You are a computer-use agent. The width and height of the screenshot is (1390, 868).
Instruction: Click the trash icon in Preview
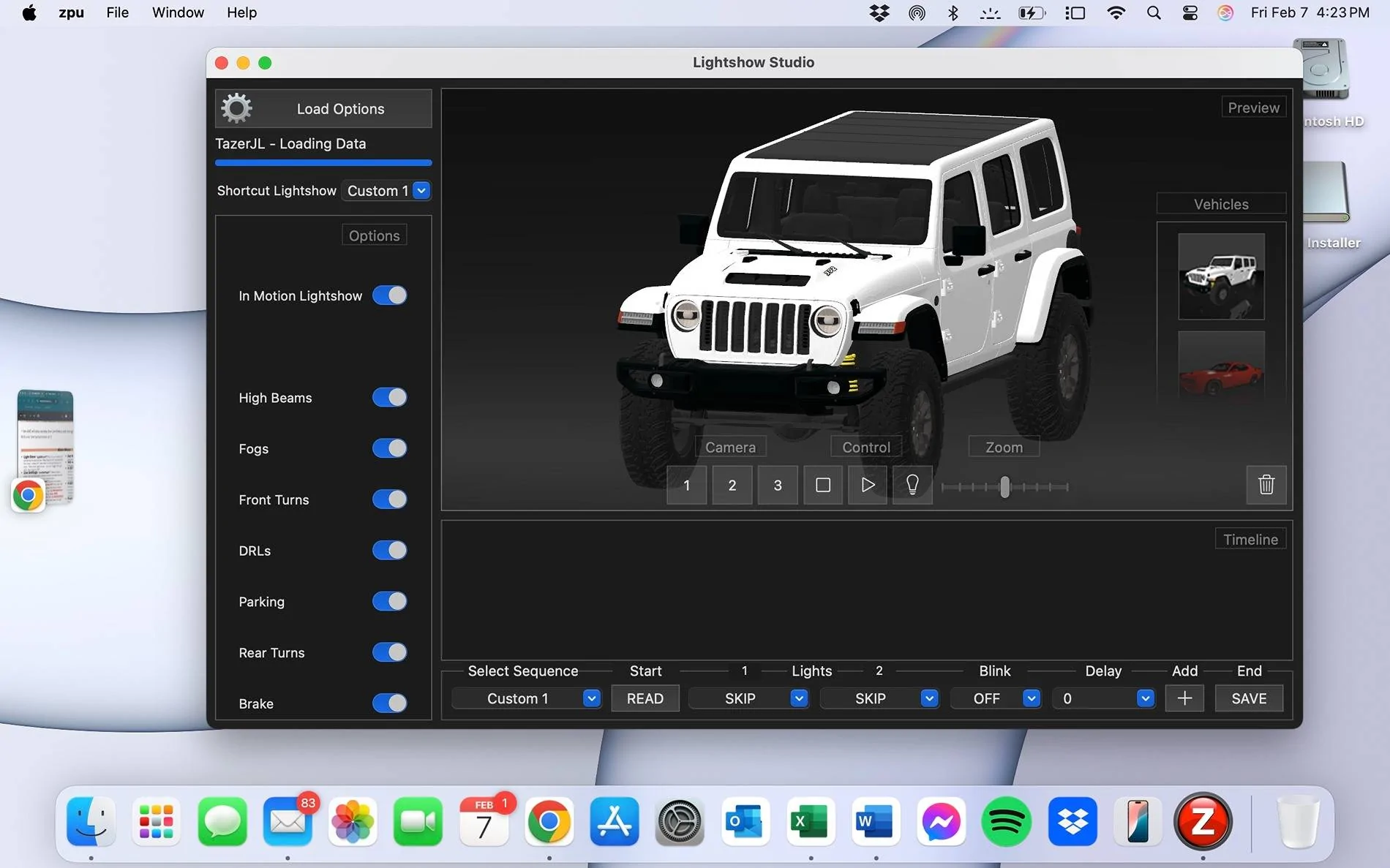tap(1266, 485)
